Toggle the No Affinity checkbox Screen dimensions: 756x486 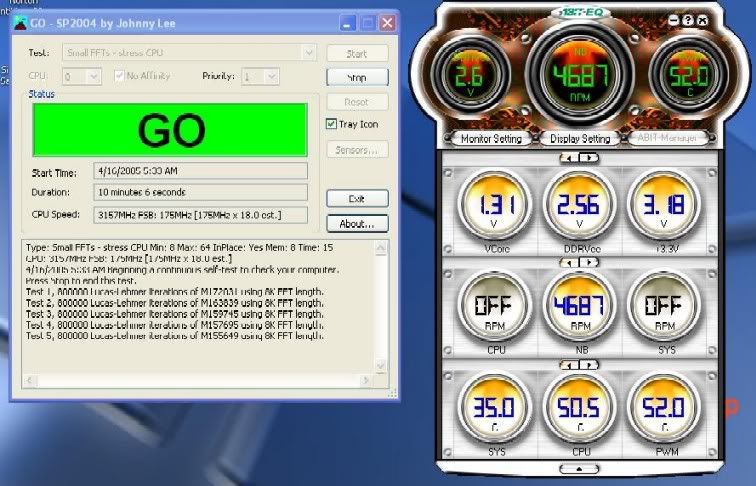click(x=119, y=76)
